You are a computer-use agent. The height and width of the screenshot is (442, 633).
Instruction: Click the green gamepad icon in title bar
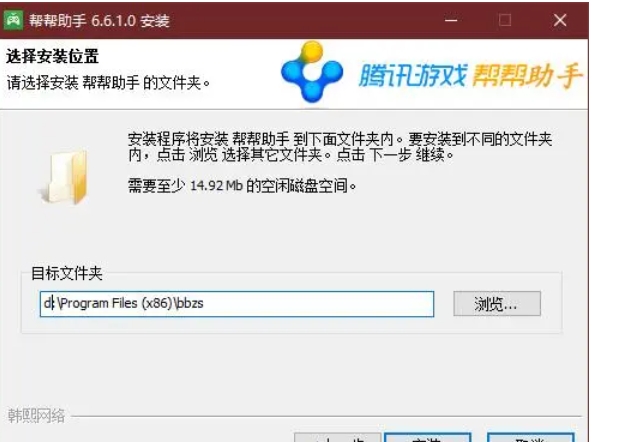coord(13,20)
